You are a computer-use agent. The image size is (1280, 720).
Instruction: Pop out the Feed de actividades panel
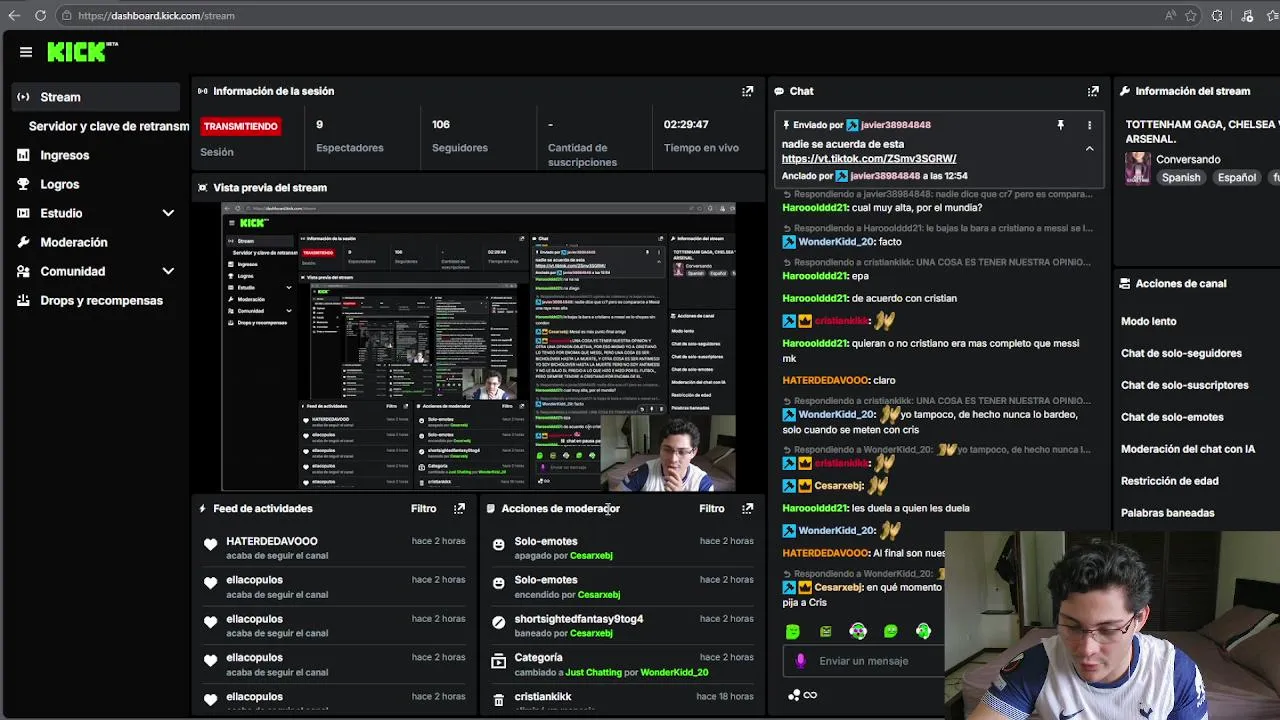coord(459,508)
